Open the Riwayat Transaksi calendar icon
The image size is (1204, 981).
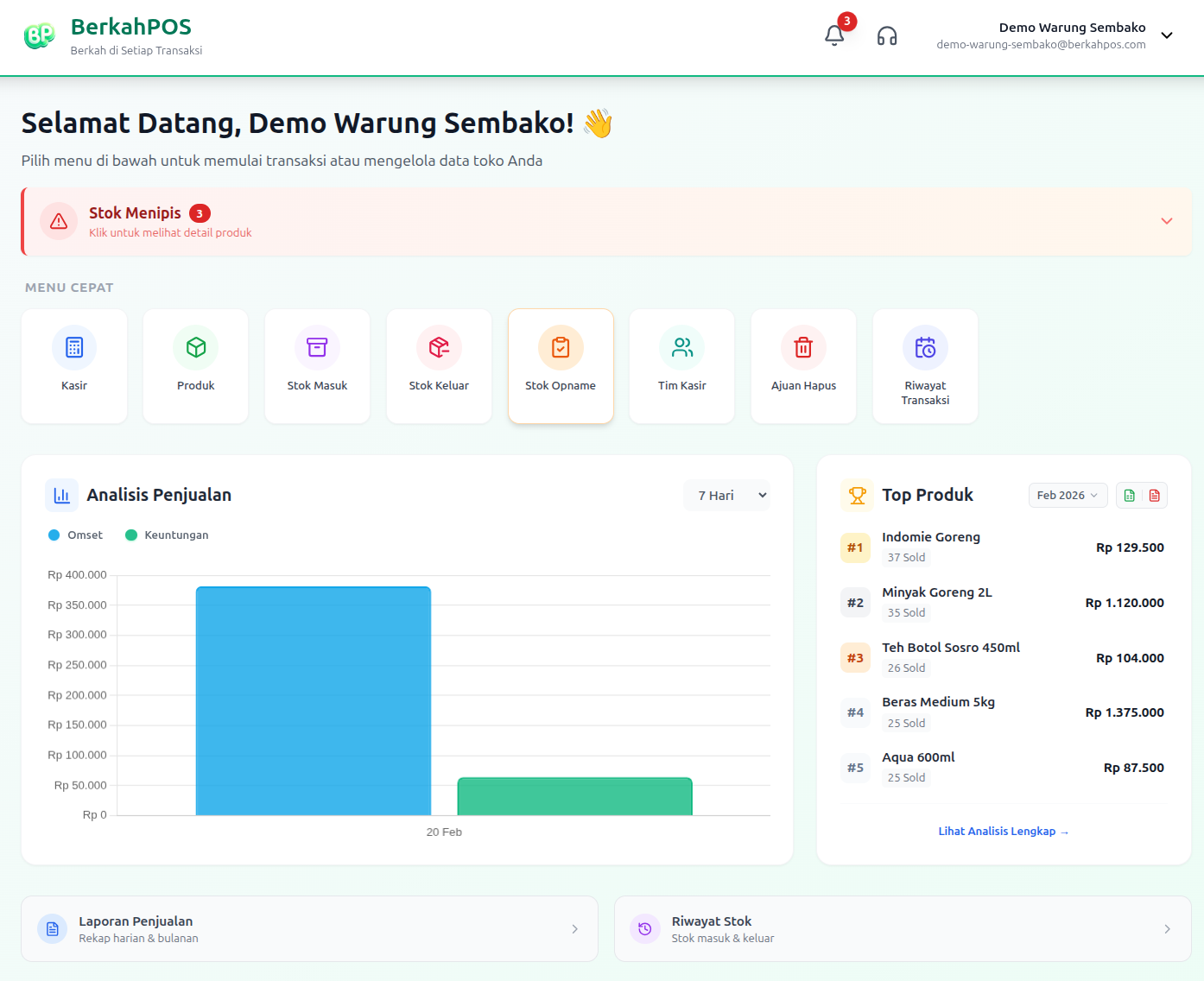(x=925, y=347)
